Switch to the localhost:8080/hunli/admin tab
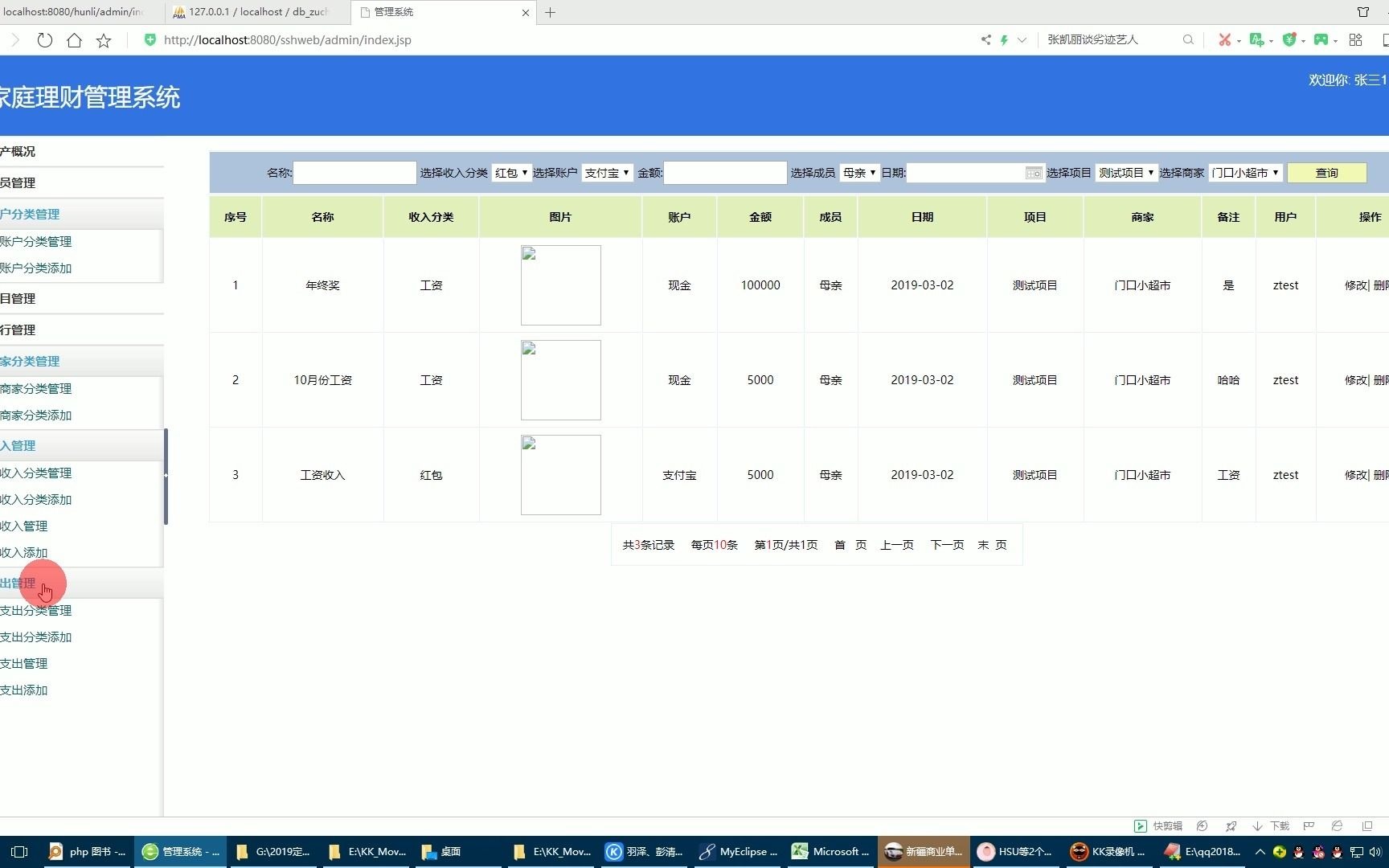Viewport: 1389px width, 868px height. click(80, 12)
